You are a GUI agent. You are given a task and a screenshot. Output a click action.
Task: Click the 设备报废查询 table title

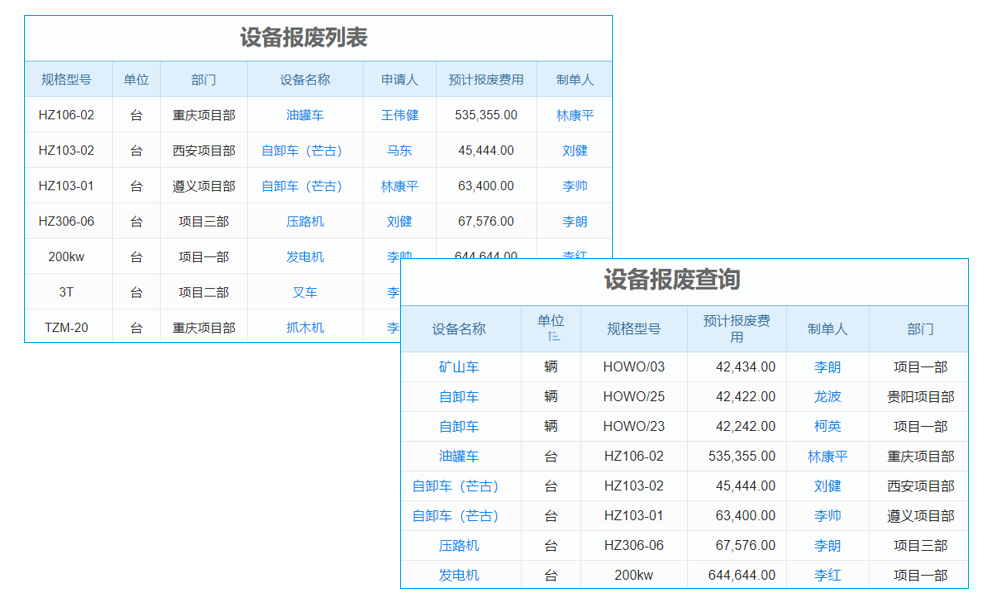tap(699, 281)
